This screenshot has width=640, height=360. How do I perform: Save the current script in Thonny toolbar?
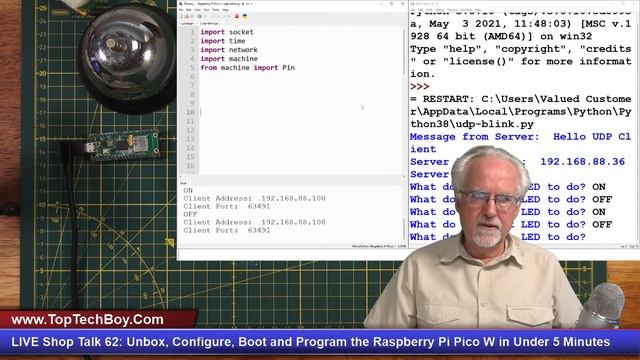[x=192, y=16]
